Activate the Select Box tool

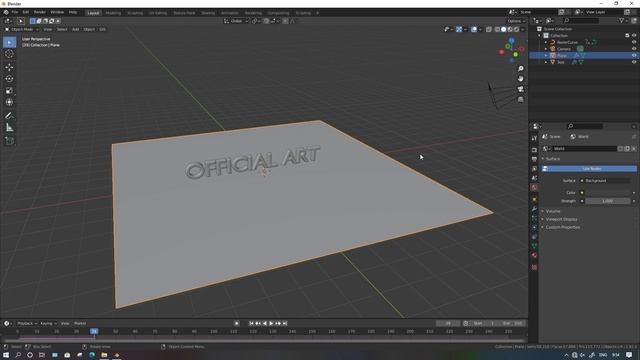click(x=9, y=42)
